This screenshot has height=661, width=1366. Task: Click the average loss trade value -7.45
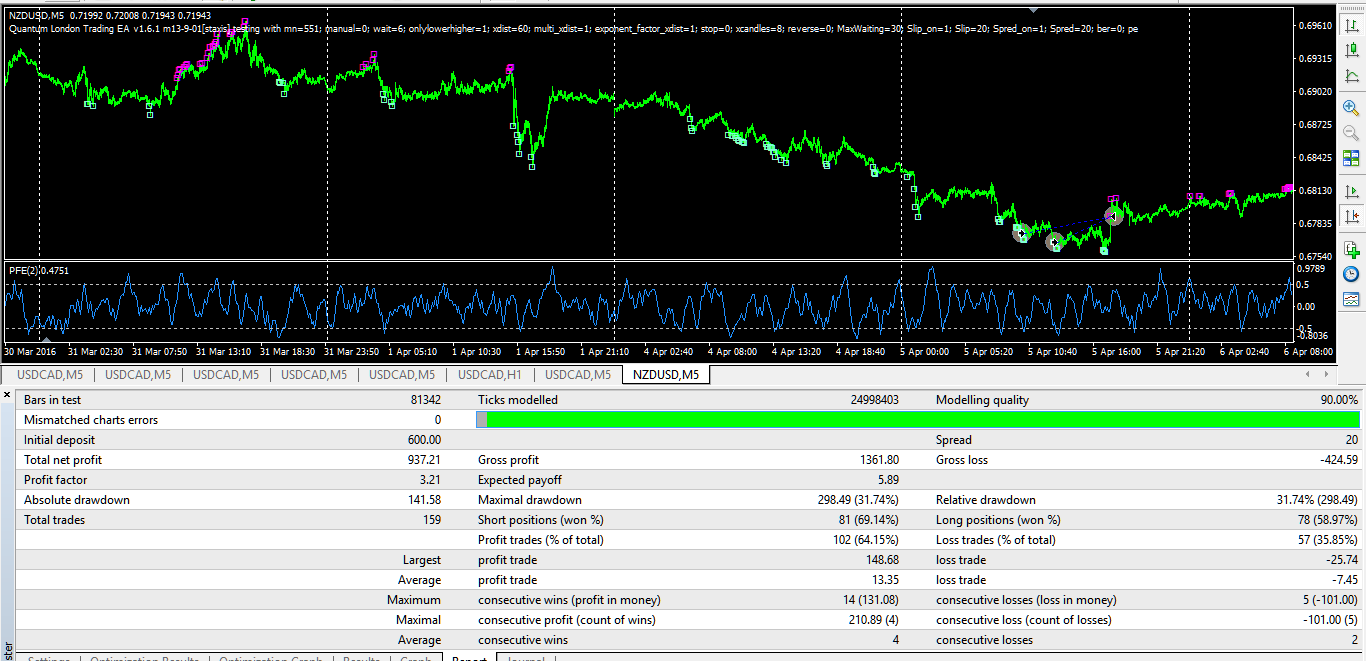[1344, 580]
